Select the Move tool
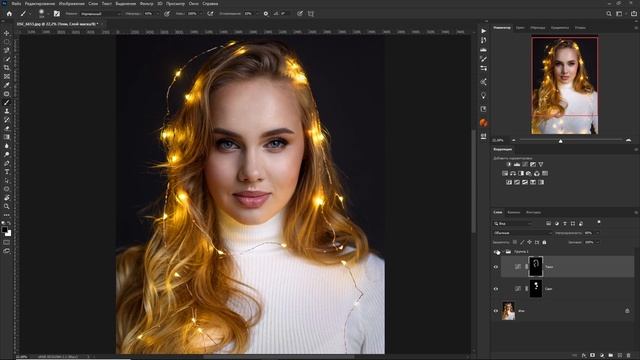 7,33
